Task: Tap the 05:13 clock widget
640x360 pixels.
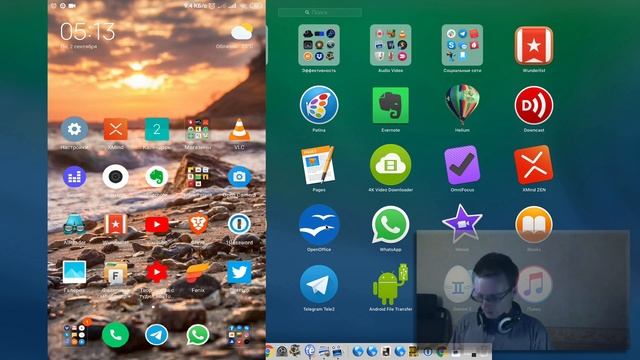Action: 88,32
